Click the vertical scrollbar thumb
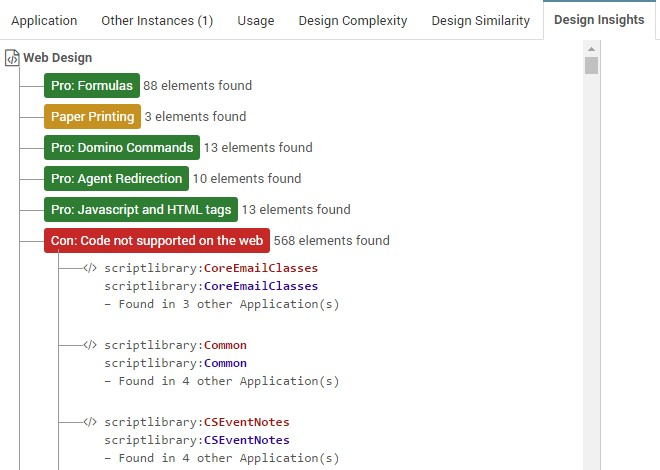The image size is (660, 470). coord(592,66)
